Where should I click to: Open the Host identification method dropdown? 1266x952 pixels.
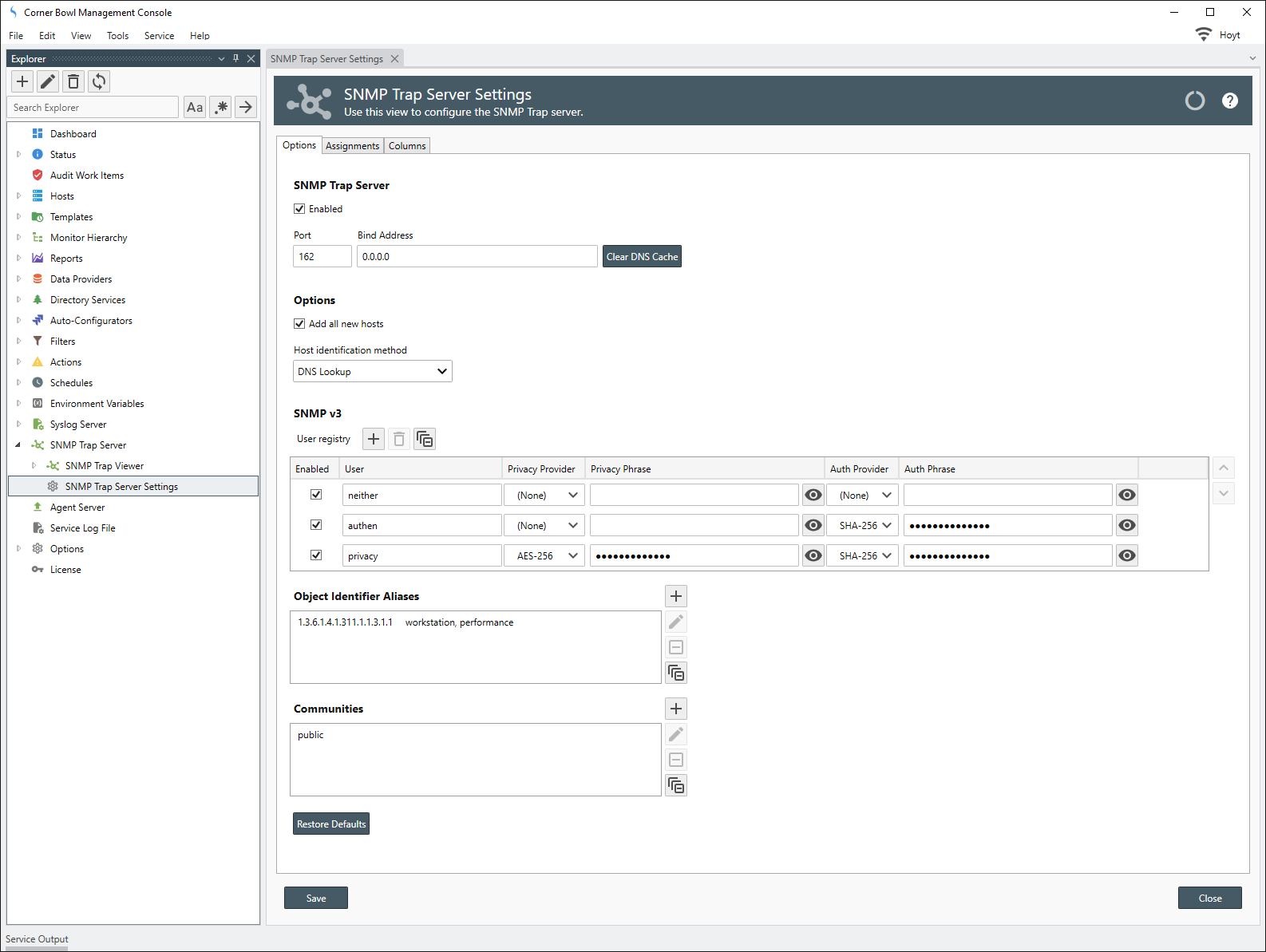pyautogui.click(x=373, y=372)
